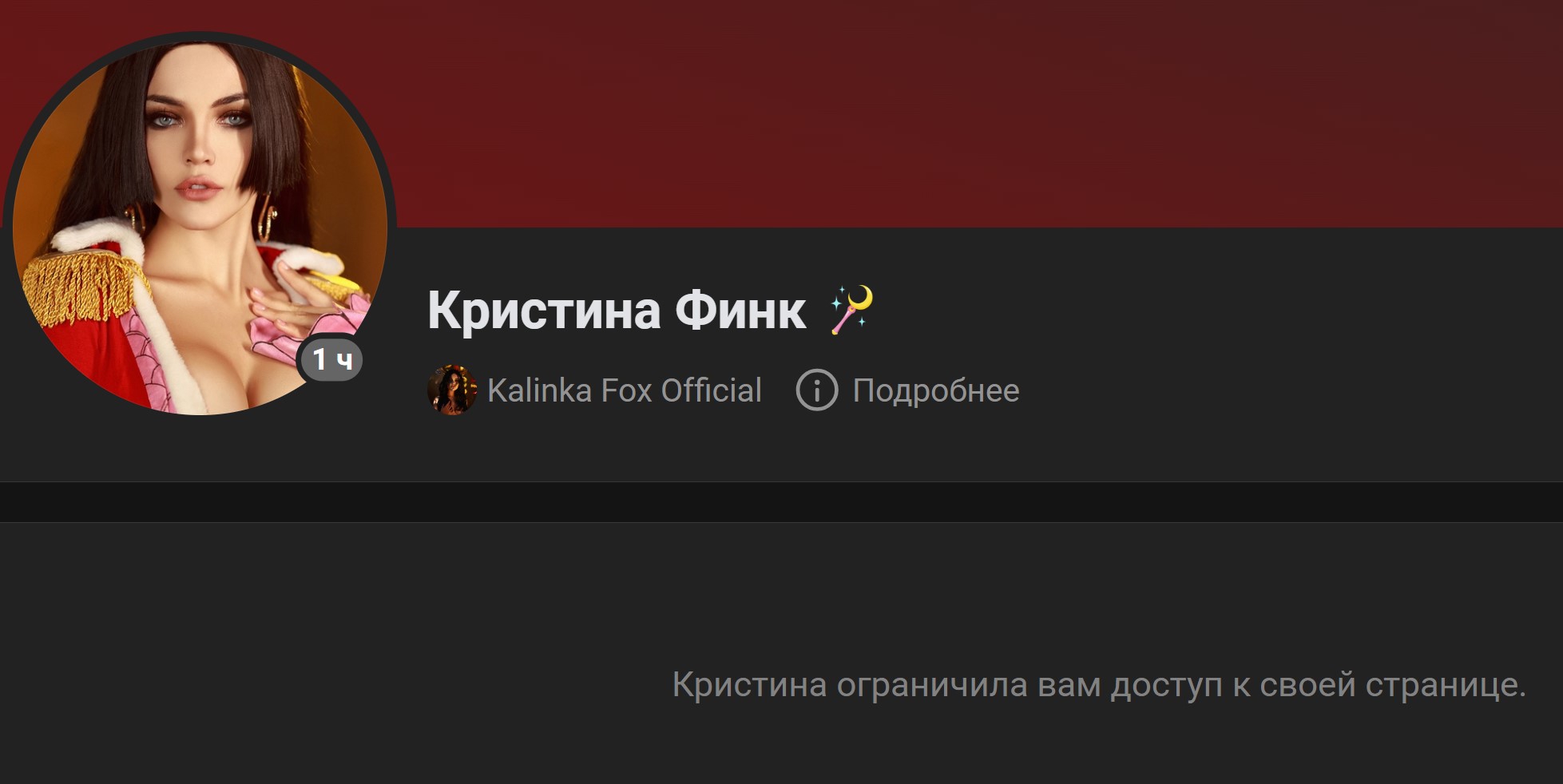This screenshot has height=784, width=1563.
Task: Click the access-restricted message text
Action: click(1099, 685)
